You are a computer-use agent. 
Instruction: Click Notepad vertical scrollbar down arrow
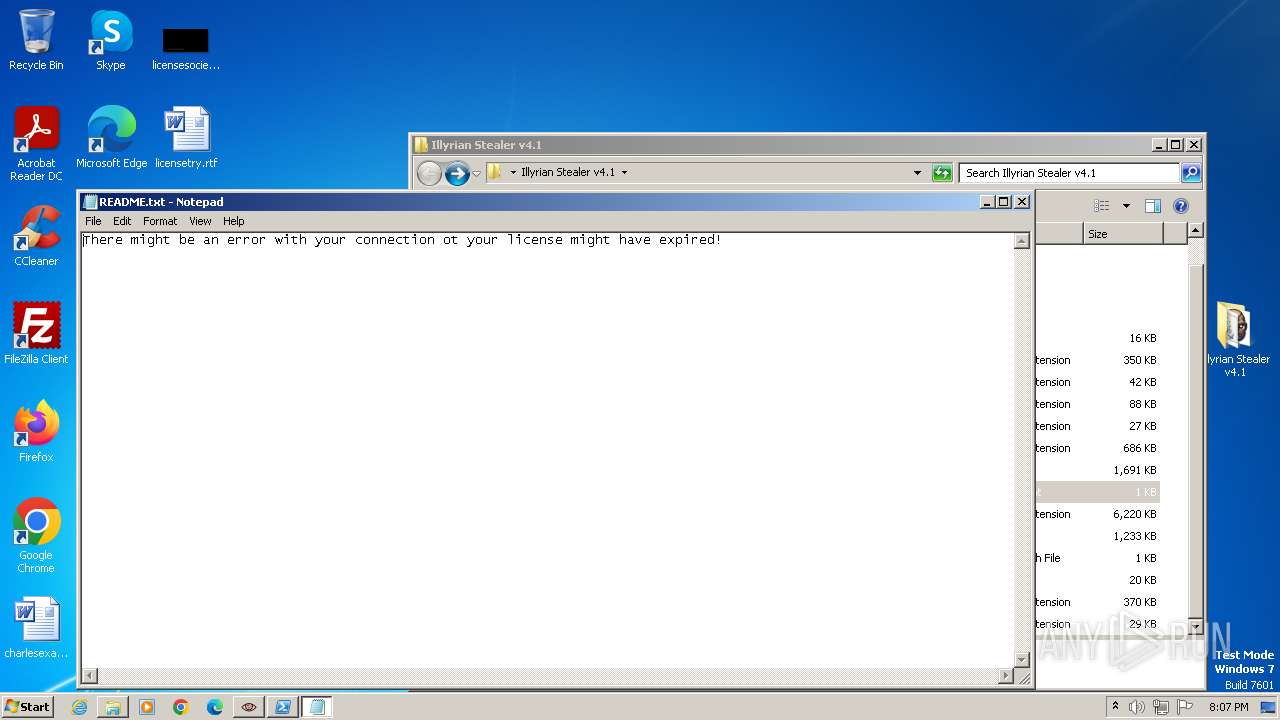pyautogui.click(x=1021, y=659)
